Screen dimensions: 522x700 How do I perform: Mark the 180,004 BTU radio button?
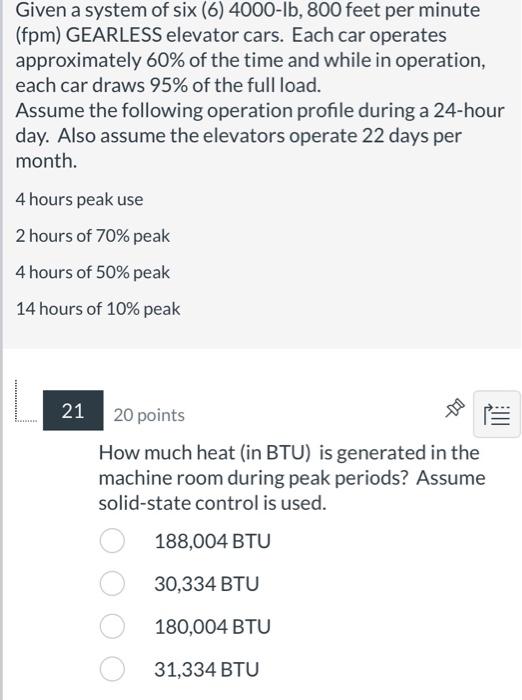click(x=112, y=626)
